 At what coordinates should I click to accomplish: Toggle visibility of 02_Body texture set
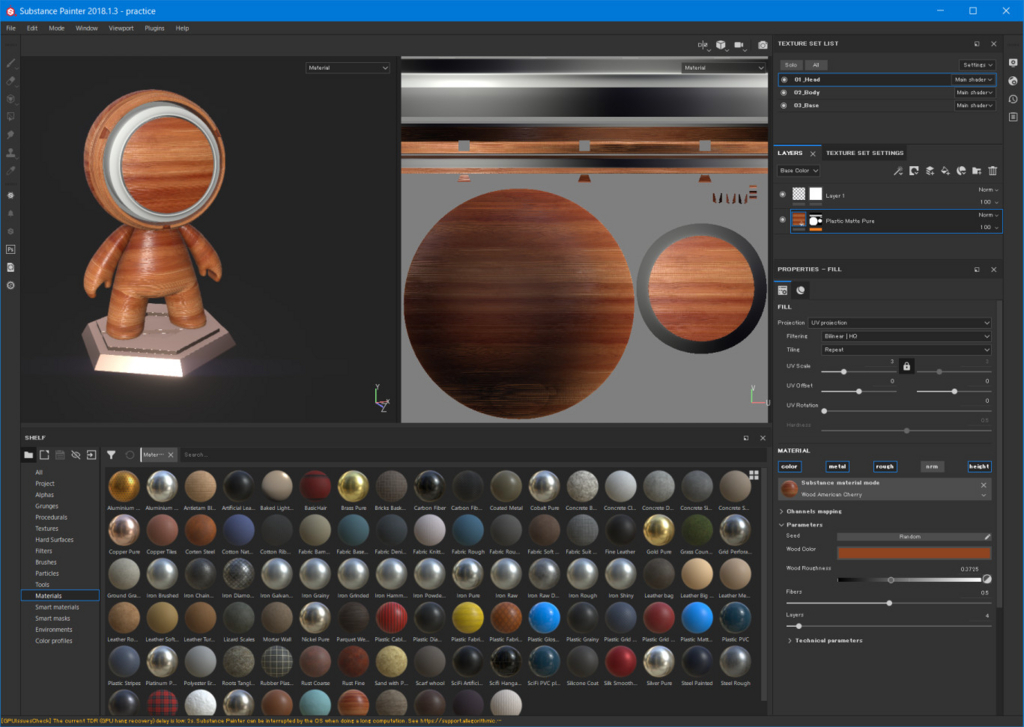(x=784, y=93)
